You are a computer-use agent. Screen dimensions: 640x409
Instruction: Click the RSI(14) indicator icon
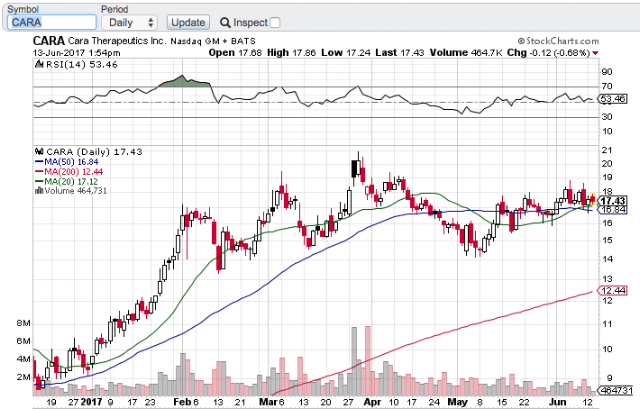click(x=39, y=64)
